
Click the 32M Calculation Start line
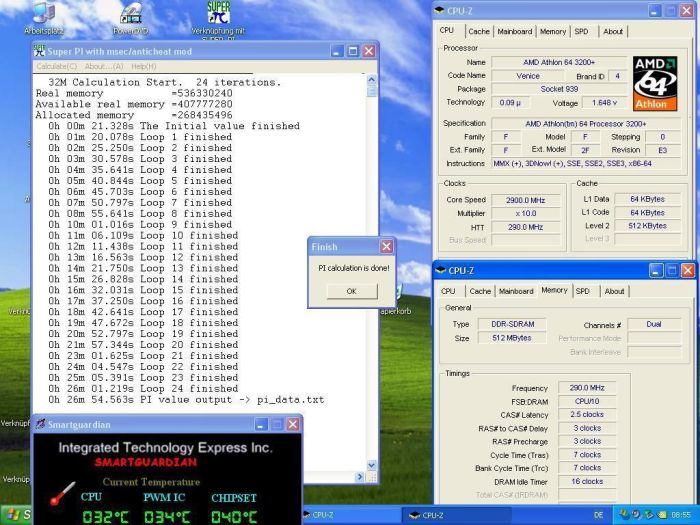click(165, 82)
